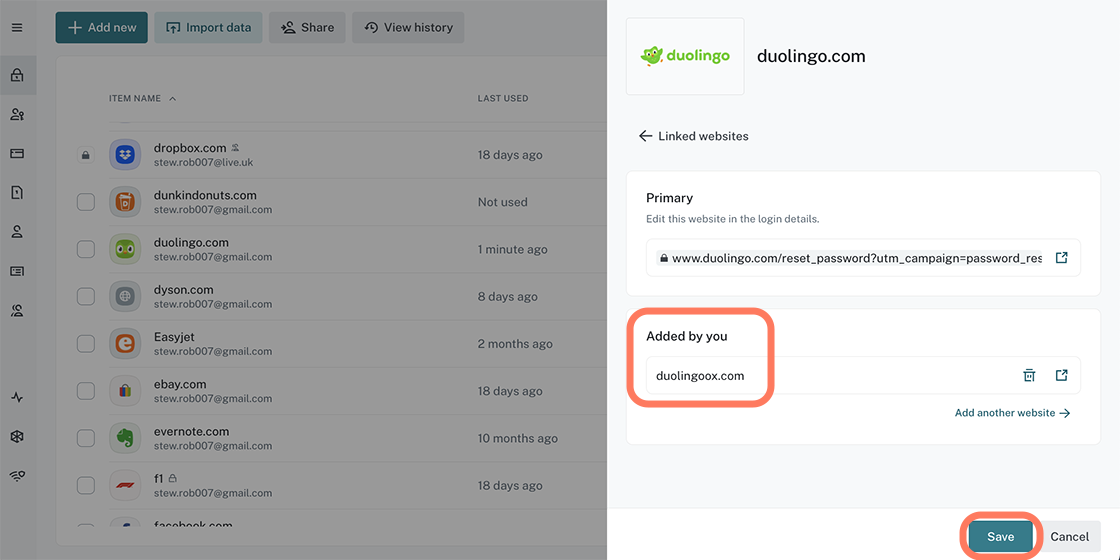Click the Share toolbar button

[x=307, y=28]
